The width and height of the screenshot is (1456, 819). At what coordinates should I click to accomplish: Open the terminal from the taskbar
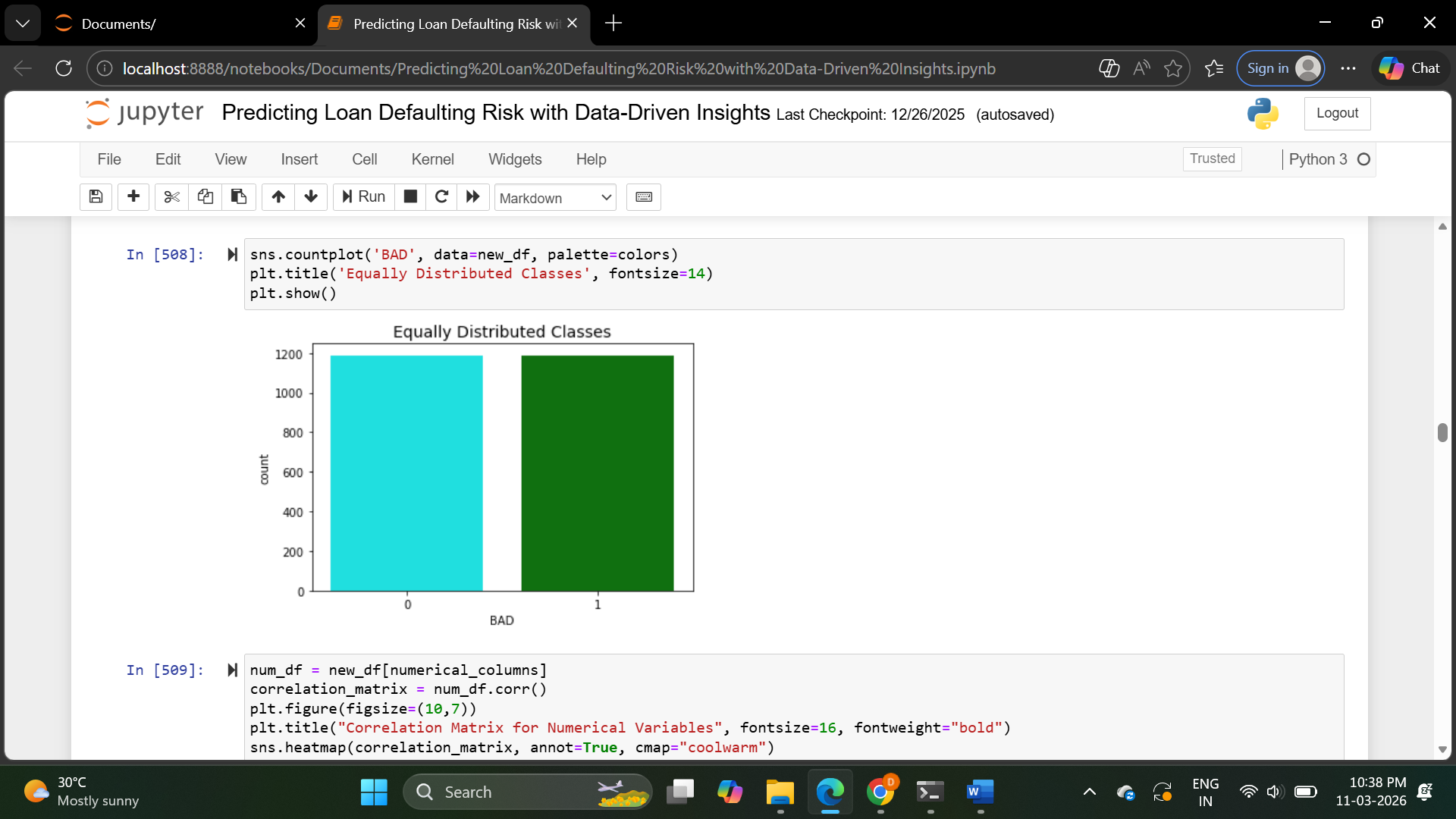(930, 792)
